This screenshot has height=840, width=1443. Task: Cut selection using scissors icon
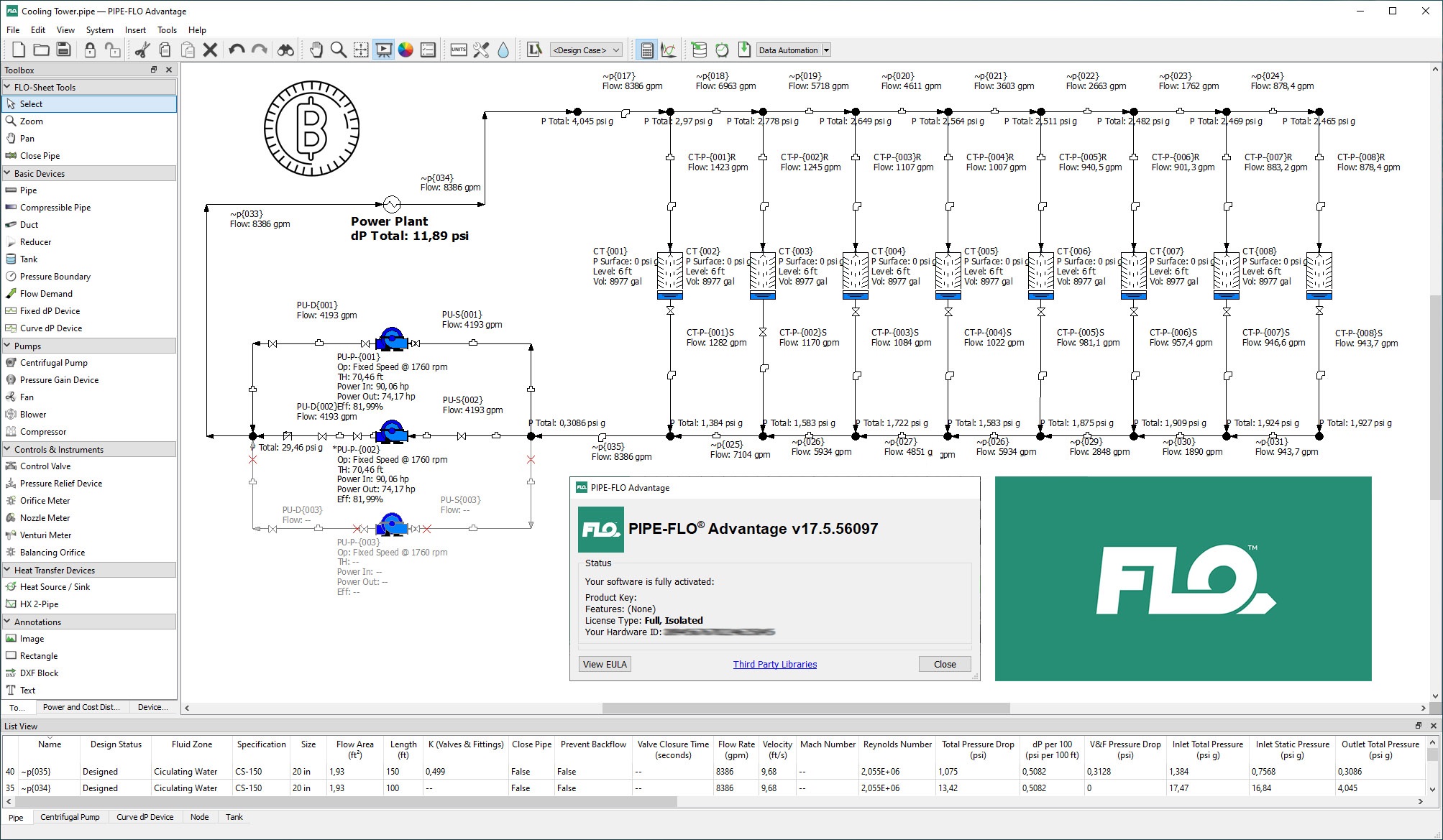(x=142, y=50)
